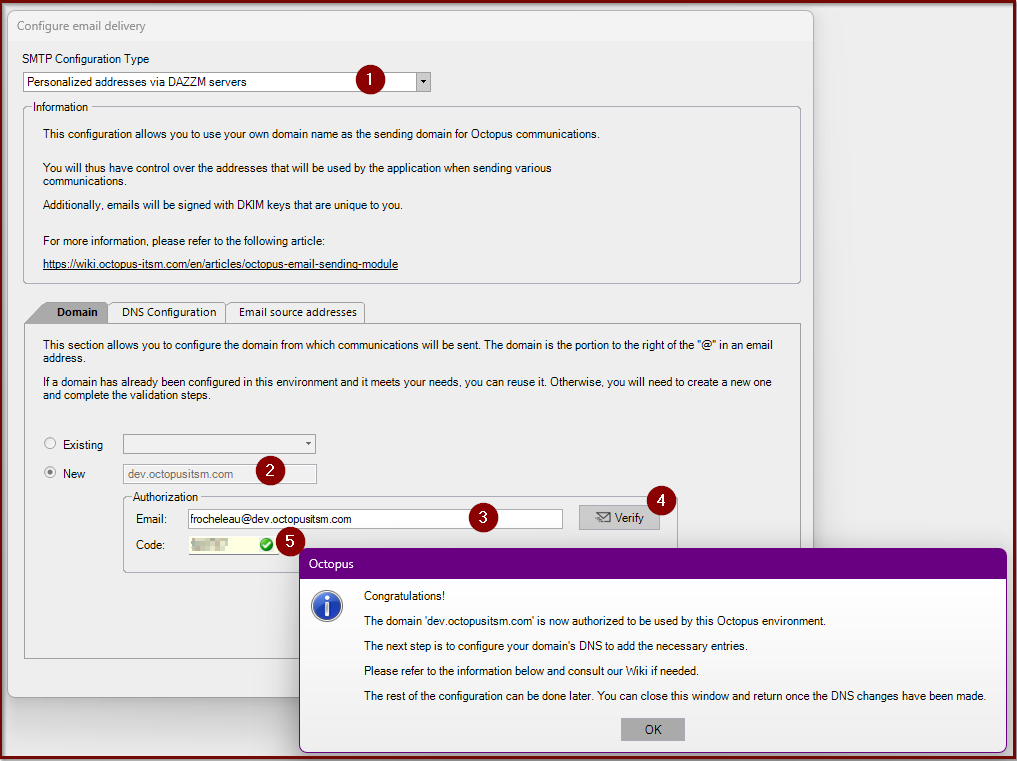Select the New domain radio button

coord(49,473)
